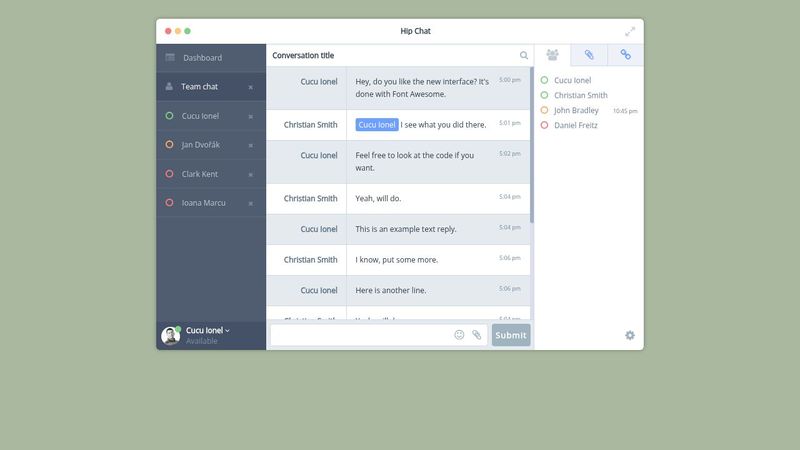This screenshot has width=800, height=450.
Task: Open settings gear in right panel
Action: 630,335
